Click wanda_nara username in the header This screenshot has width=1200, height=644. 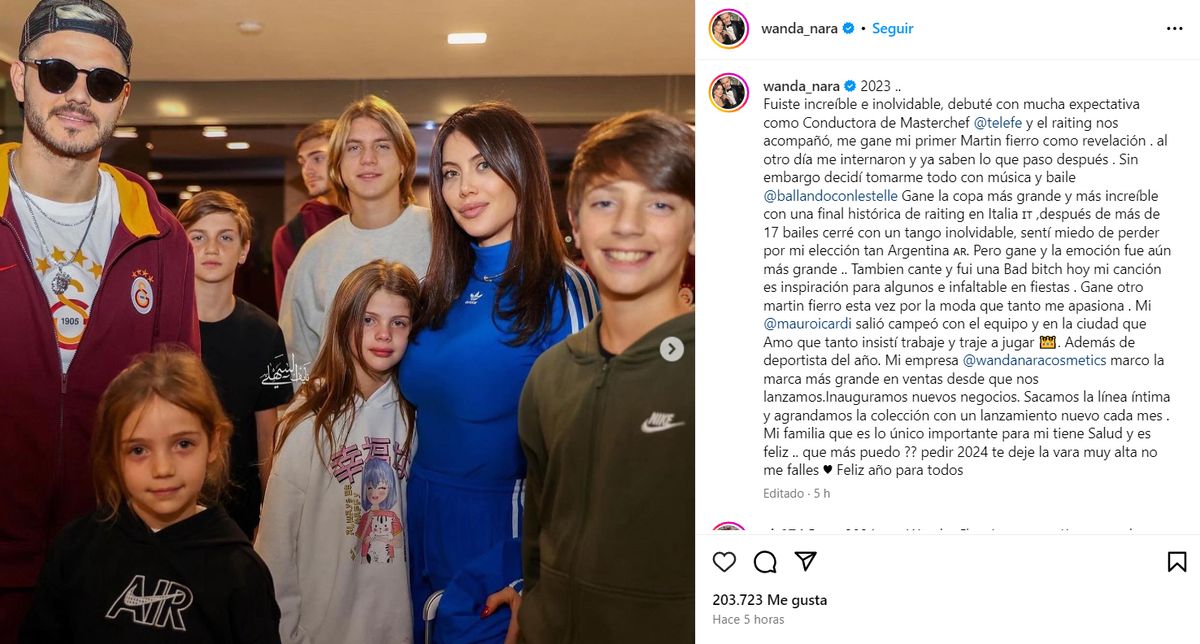click(x=800, y=29)
